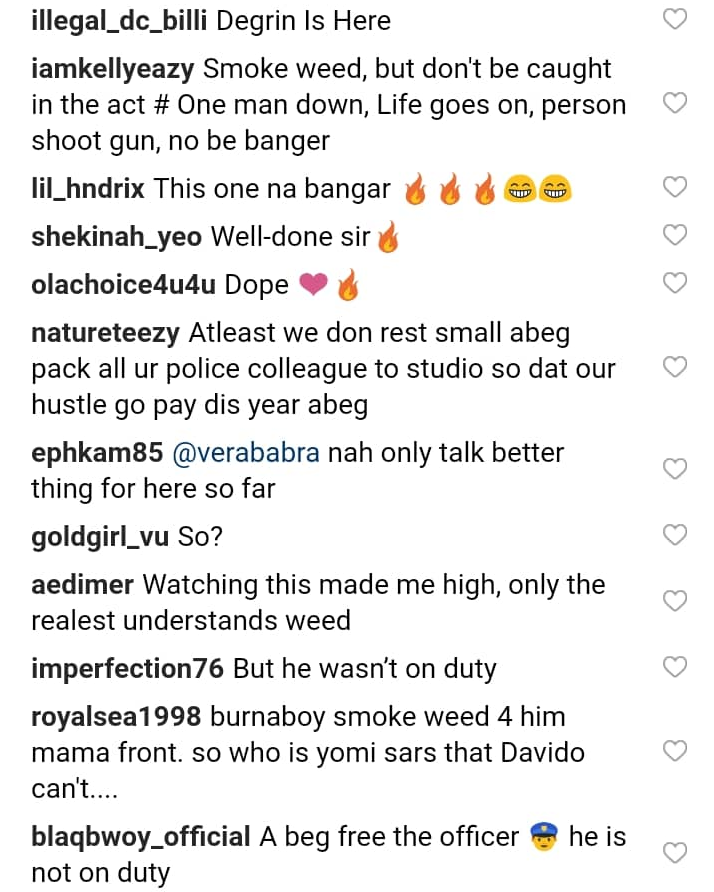The width and height of the screenshot is (714, 892).
Task: Open goldgirl_vu's profile username
Action: tap(100, 536)
